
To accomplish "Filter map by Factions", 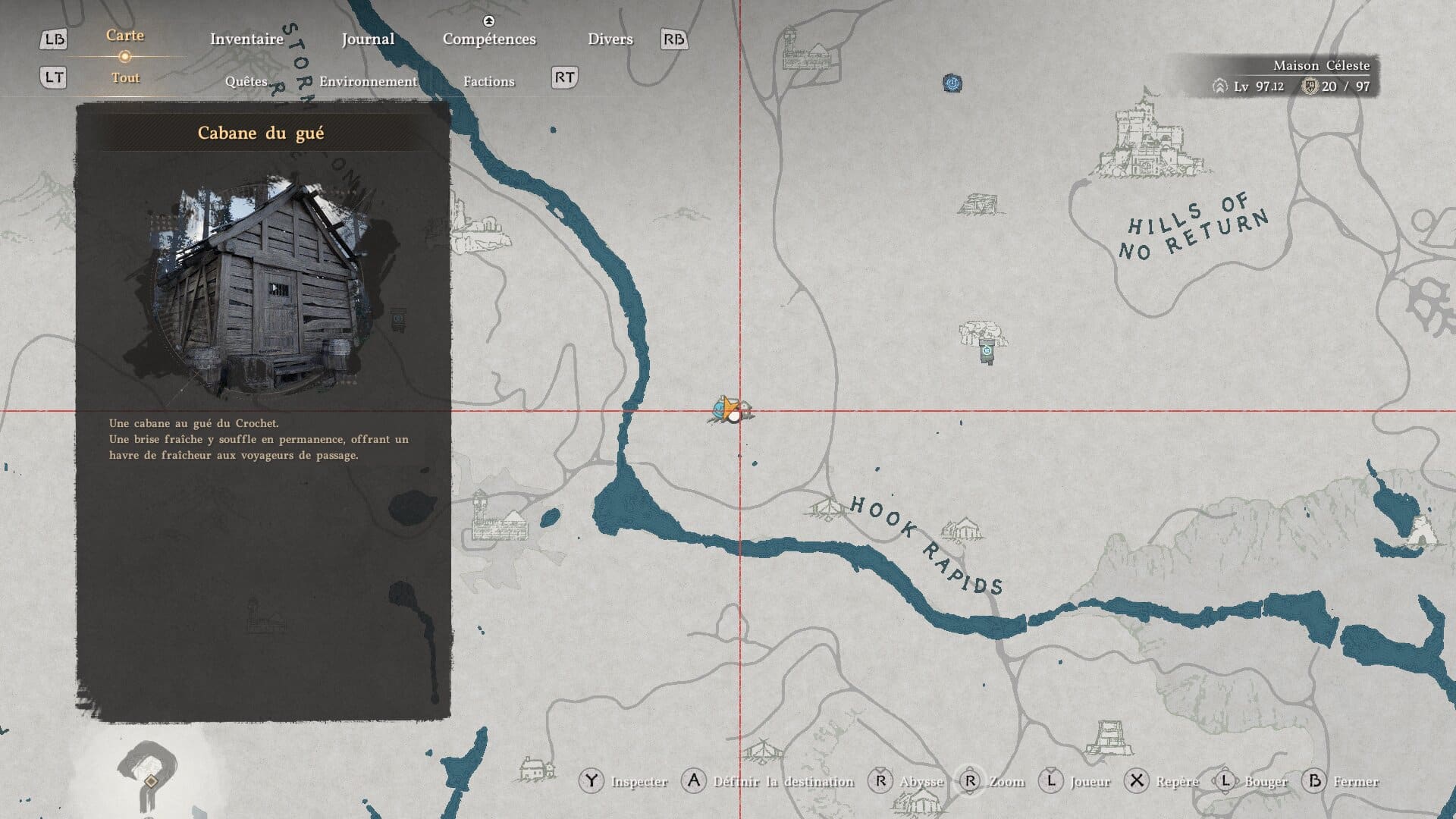I will (488, 81).
